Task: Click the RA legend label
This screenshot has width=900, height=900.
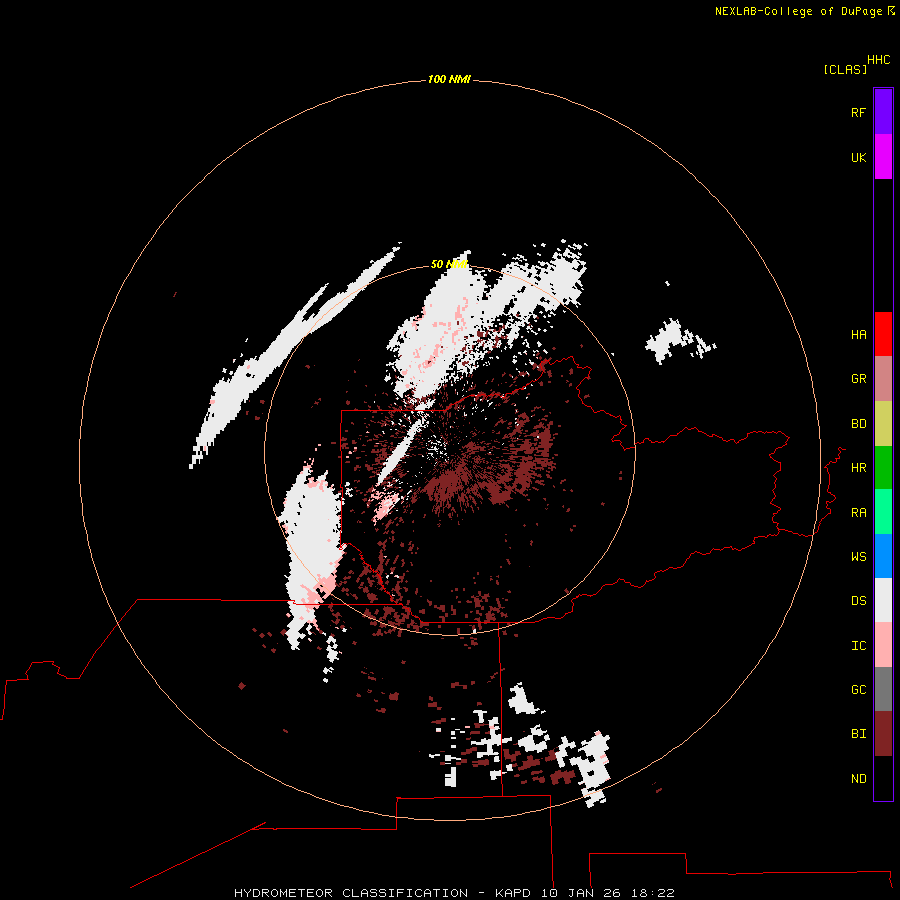Action: 858,513
